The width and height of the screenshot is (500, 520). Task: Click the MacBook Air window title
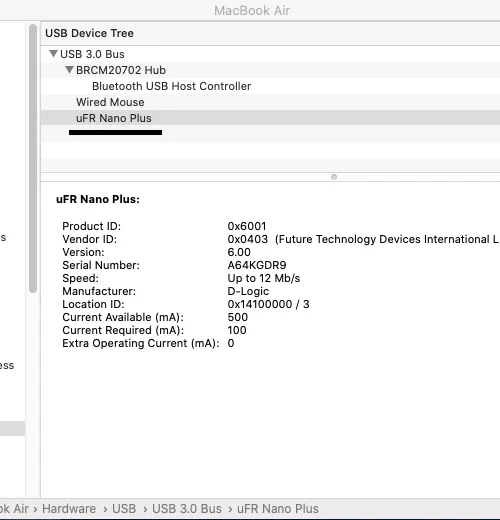click(252, 11)
